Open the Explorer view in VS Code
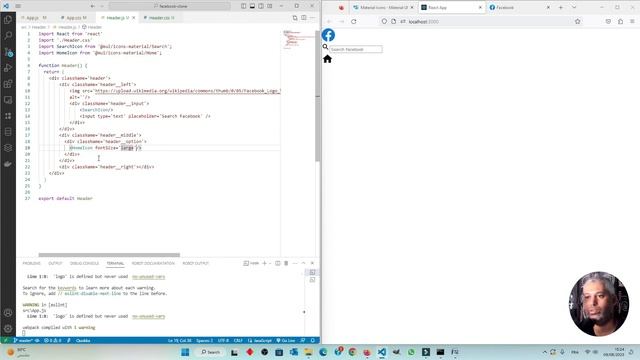Viewport: 640px width, 360px height. tap(8, 20)
